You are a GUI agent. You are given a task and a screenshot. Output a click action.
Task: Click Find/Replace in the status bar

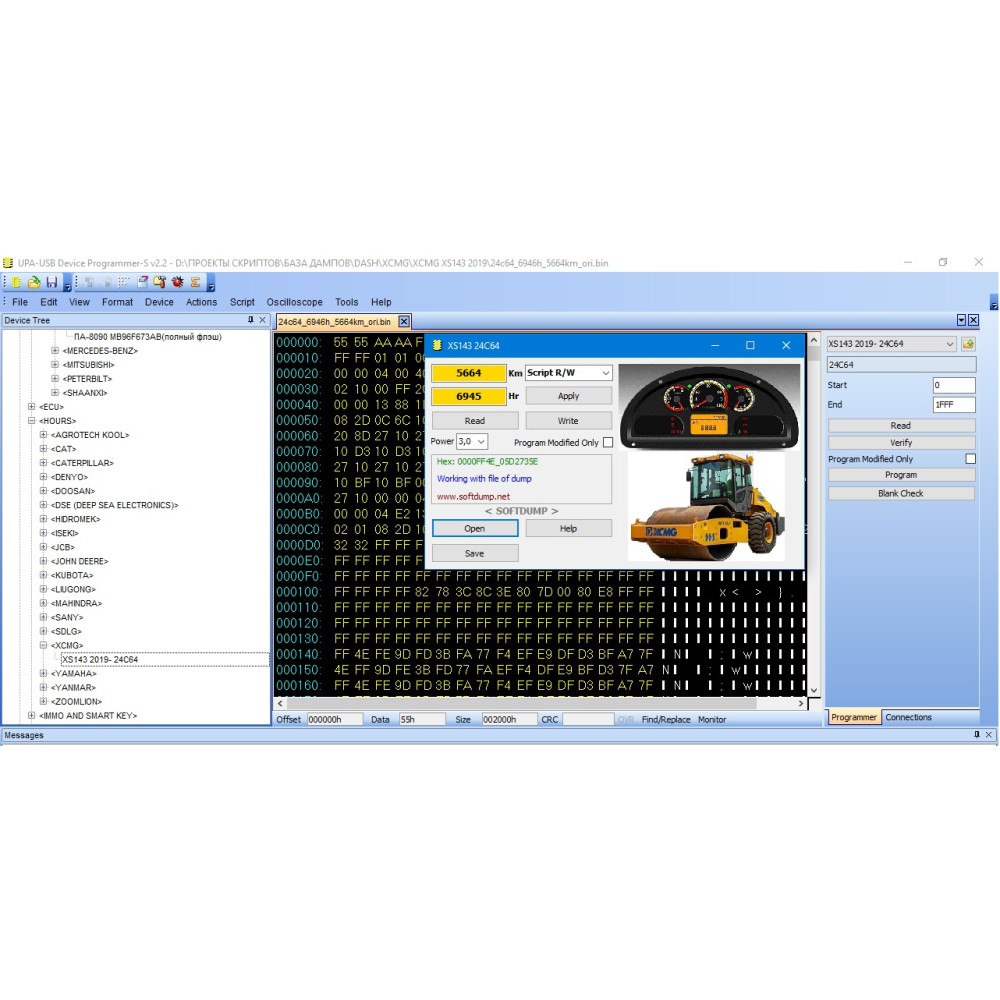click(666, 719)
